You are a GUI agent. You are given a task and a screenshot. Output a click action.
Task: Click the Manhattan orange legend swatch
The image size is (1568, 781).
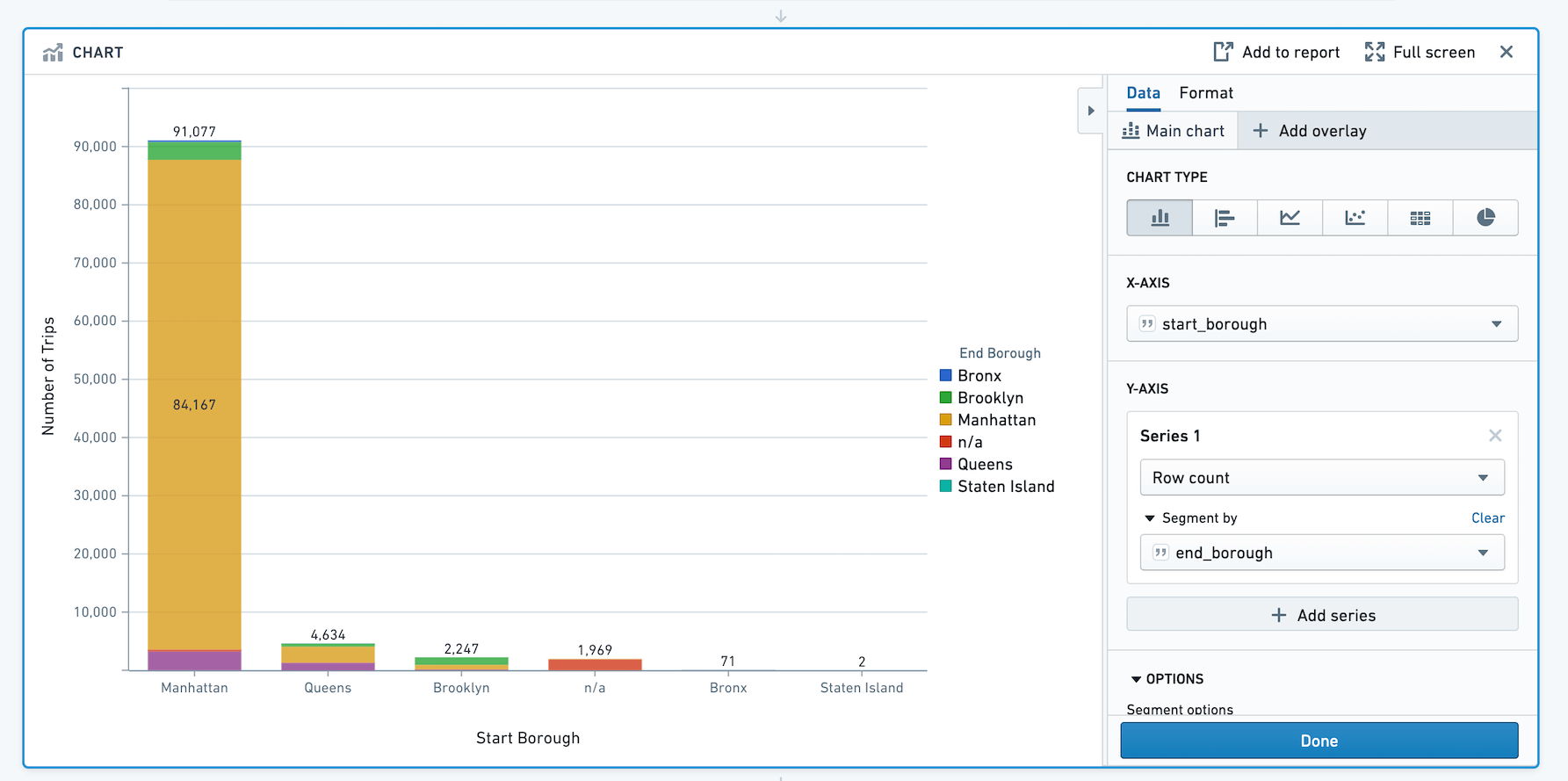click(946, 420)
